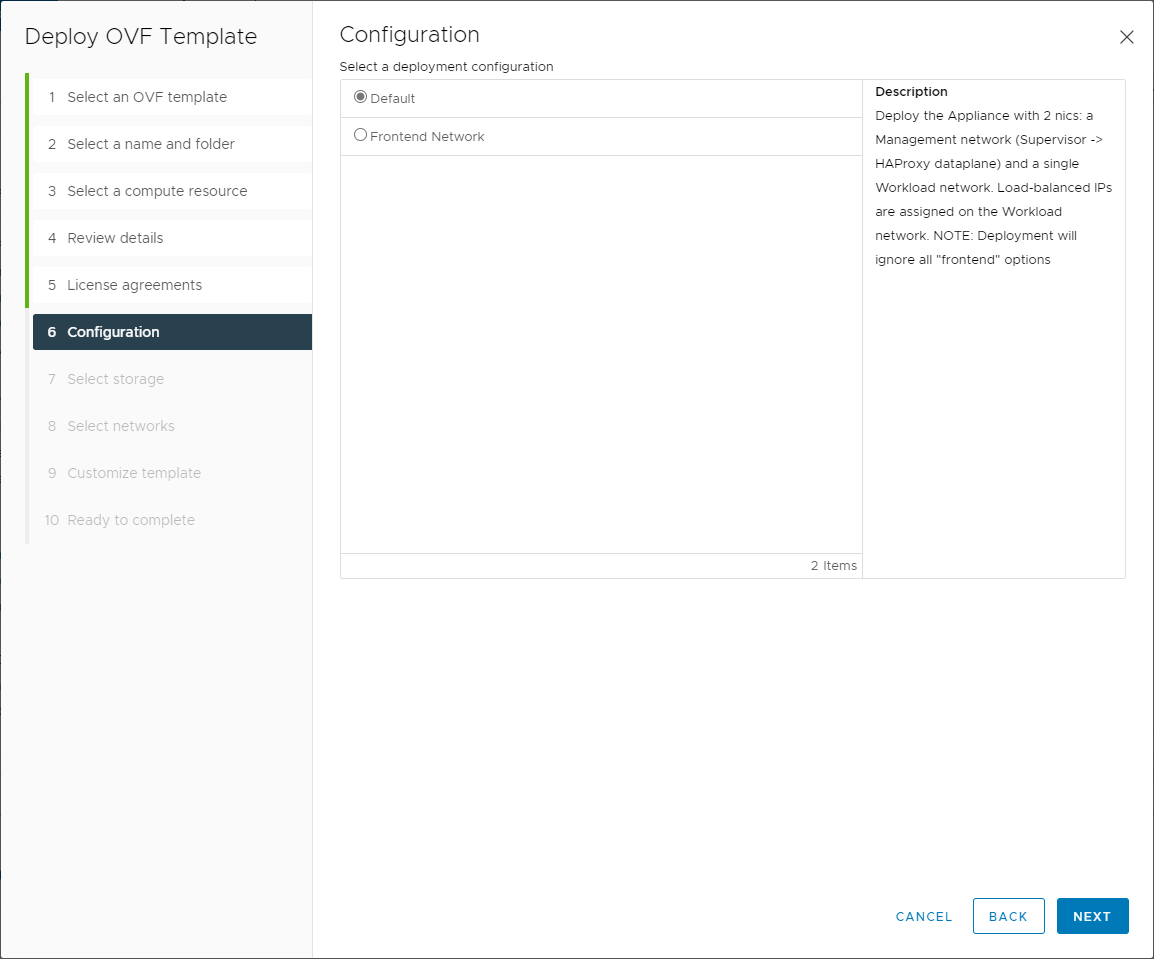1154x959 pixels.
Task: Open step 5 License agreements
Action: pos(134,285)
